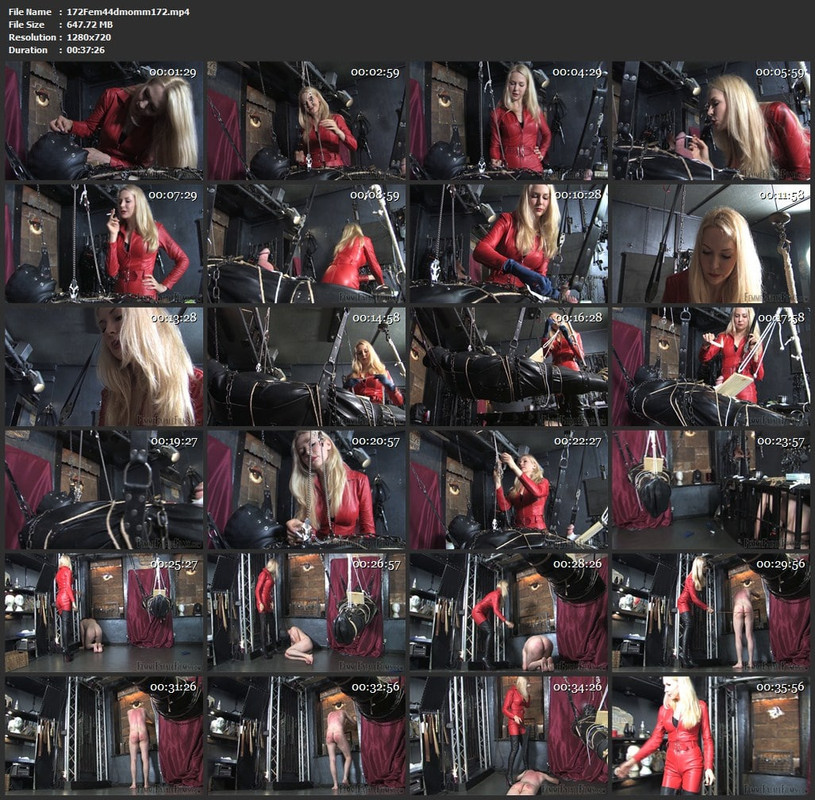Click the thumbnail marked 00:04:29
This screenshot has height=800, width=815.
click(508, 121)
